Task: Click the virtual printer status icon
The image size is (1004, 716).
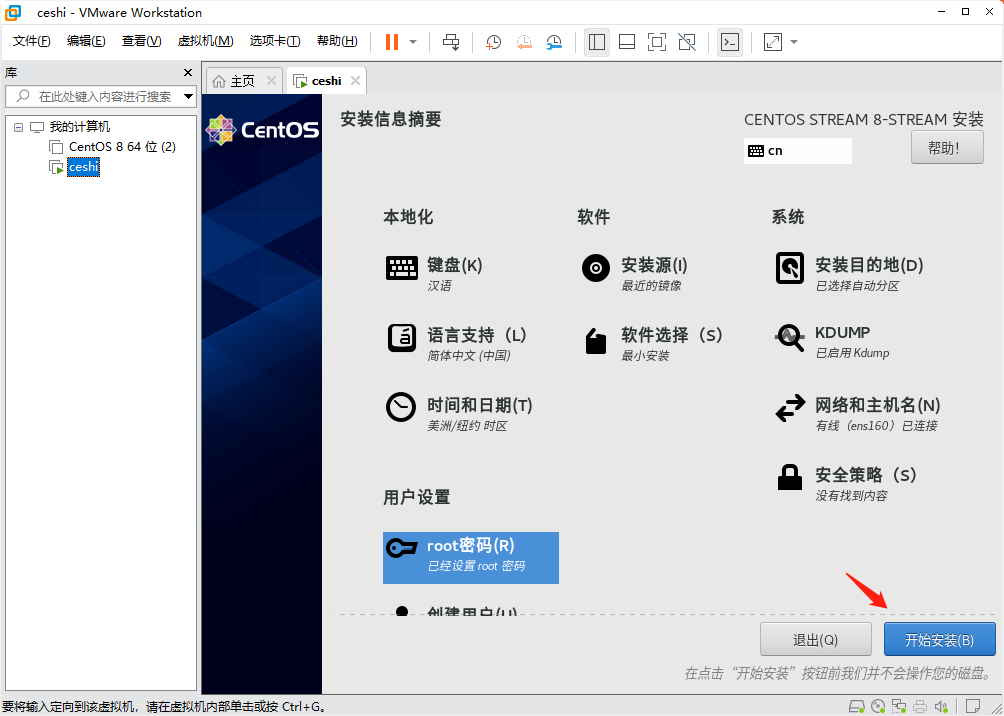Action: click(920, 706)
